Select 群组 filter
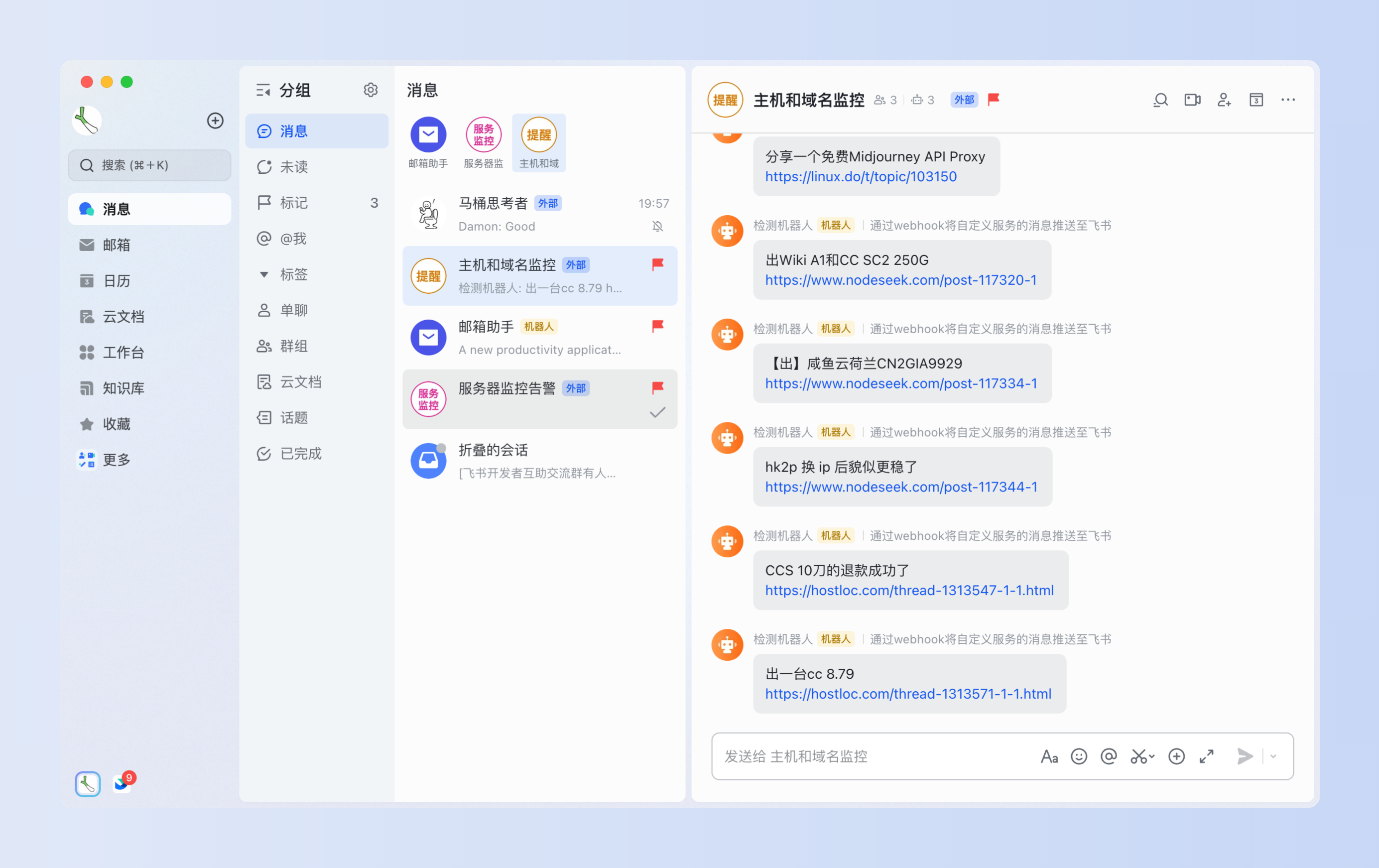The width and height of the screenshot is (1379, 868). pos(317,346)
